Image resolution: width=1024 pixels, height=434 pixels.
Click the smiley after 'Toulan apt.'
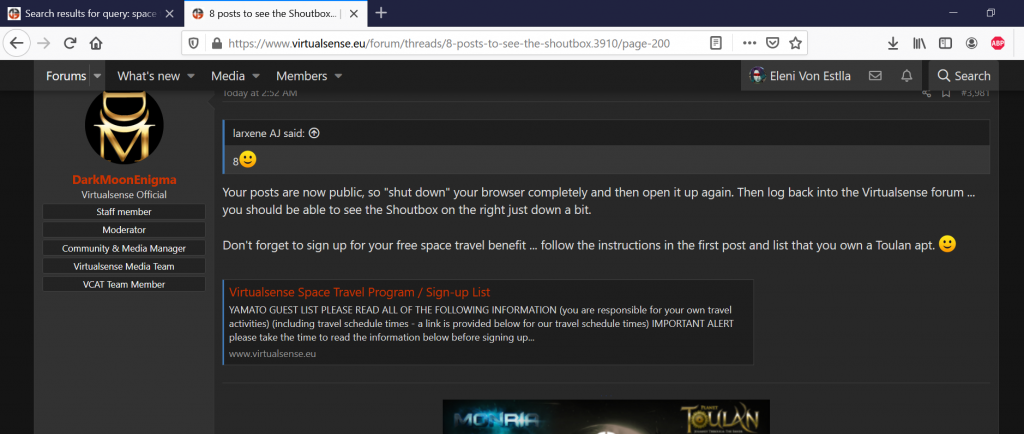[947, 244]
